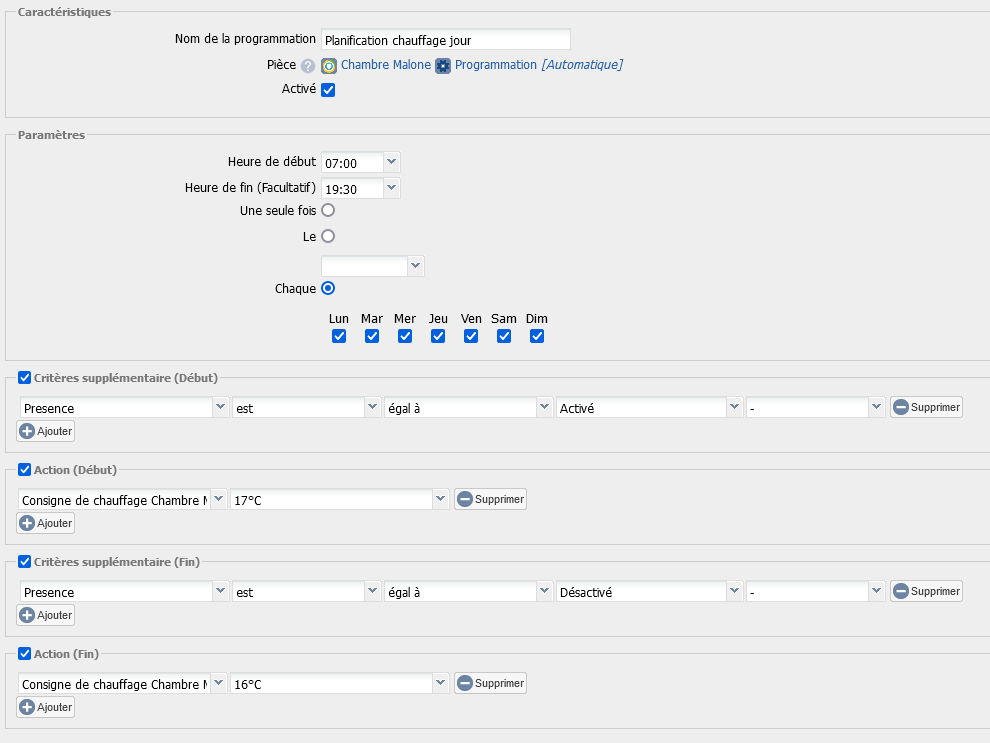Click the Nom de la programmation field
This screenshot has width=990, height=743.
(x=445, y=40)
